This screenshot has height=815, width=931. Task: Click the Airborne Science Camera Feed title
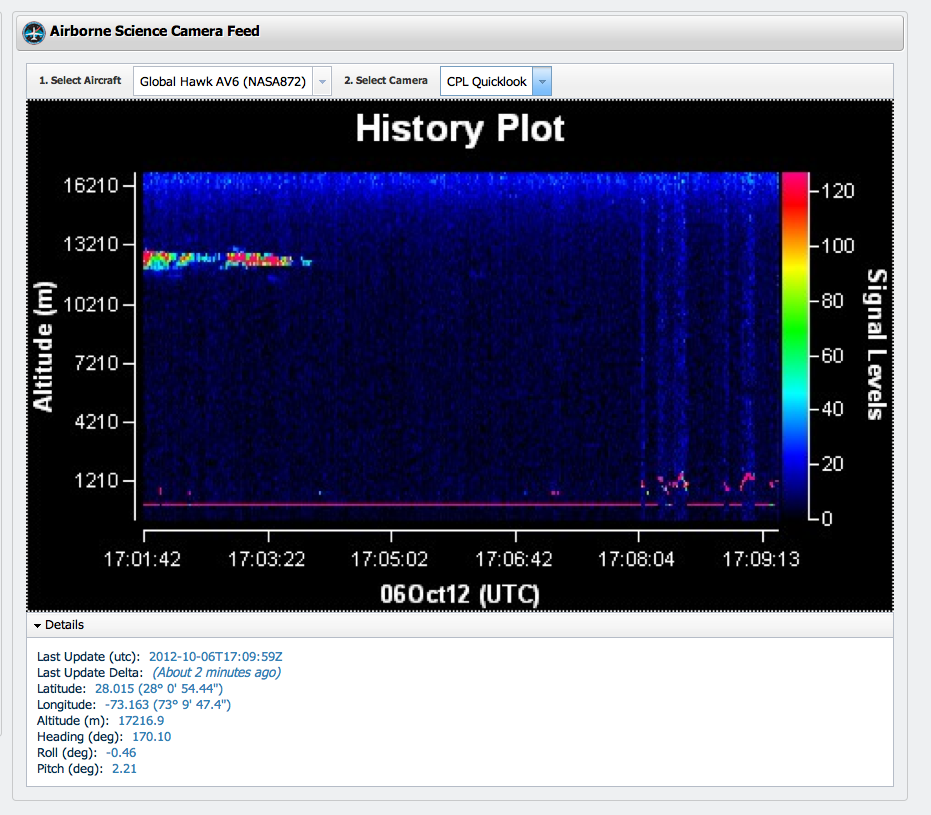tap(155, 31)
